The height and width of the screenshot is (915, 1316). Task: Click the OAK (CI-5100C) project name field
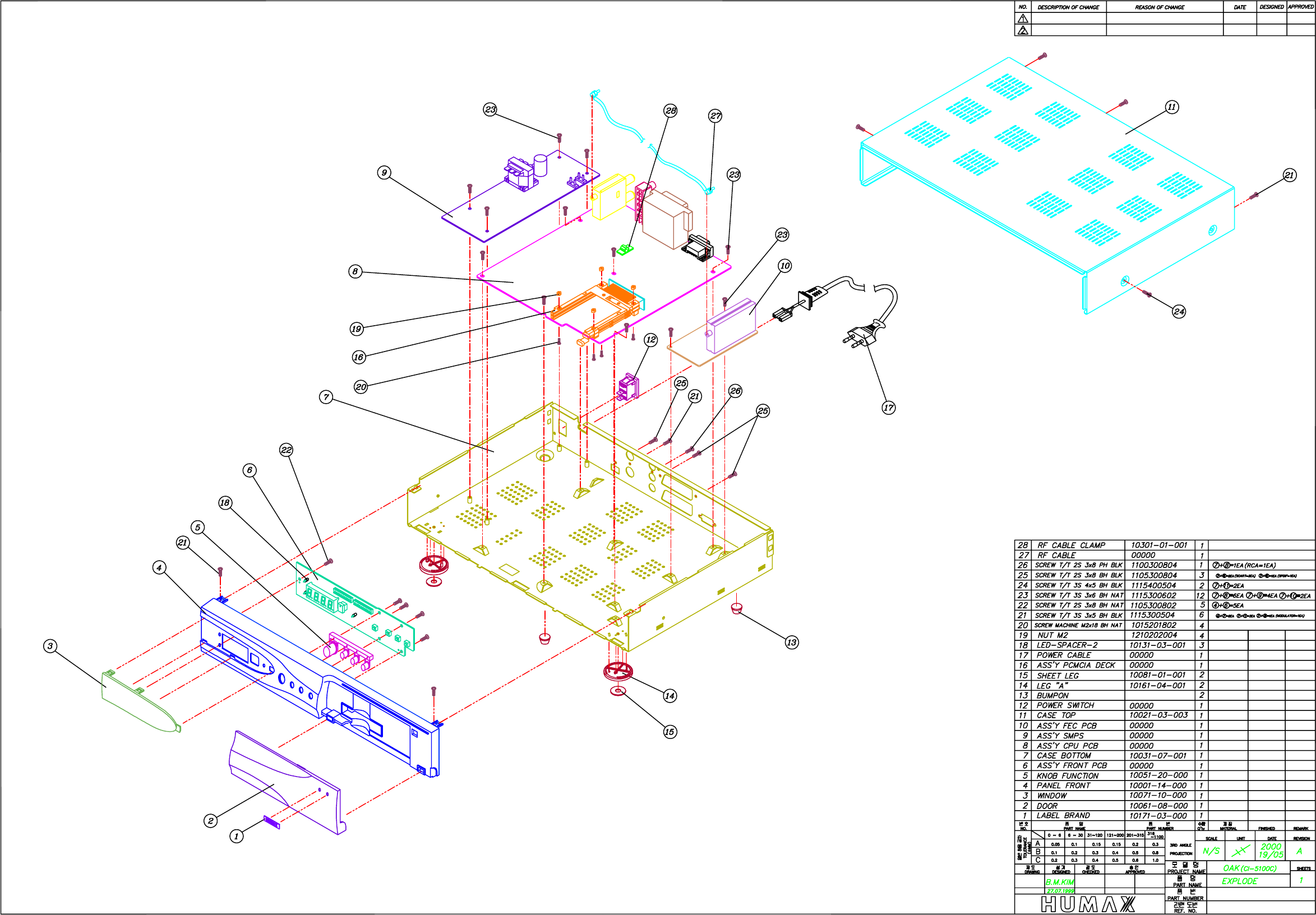click(x=1249, y=868)
